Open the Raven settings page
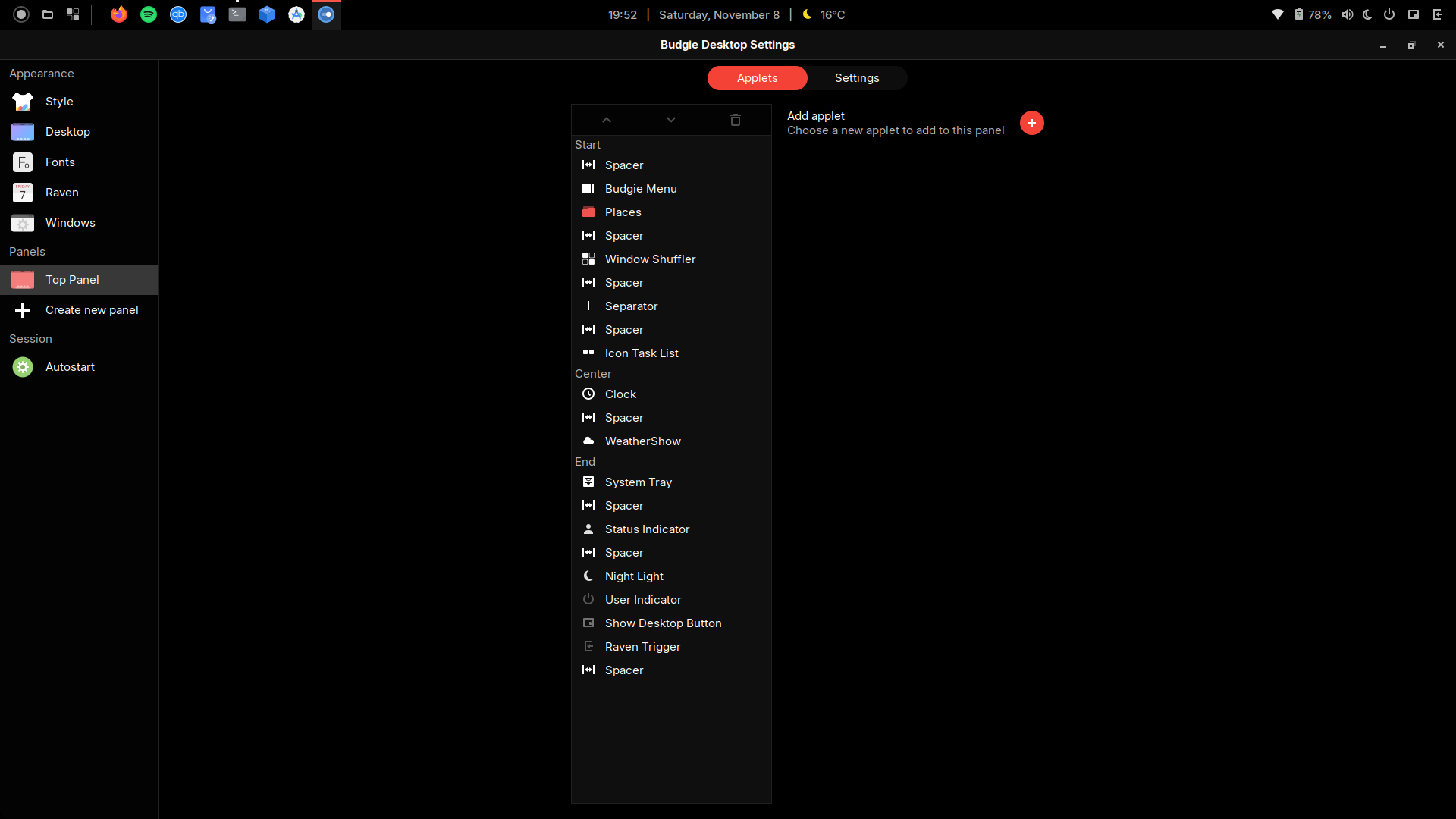1456x819 pixels. click(62, 193)
